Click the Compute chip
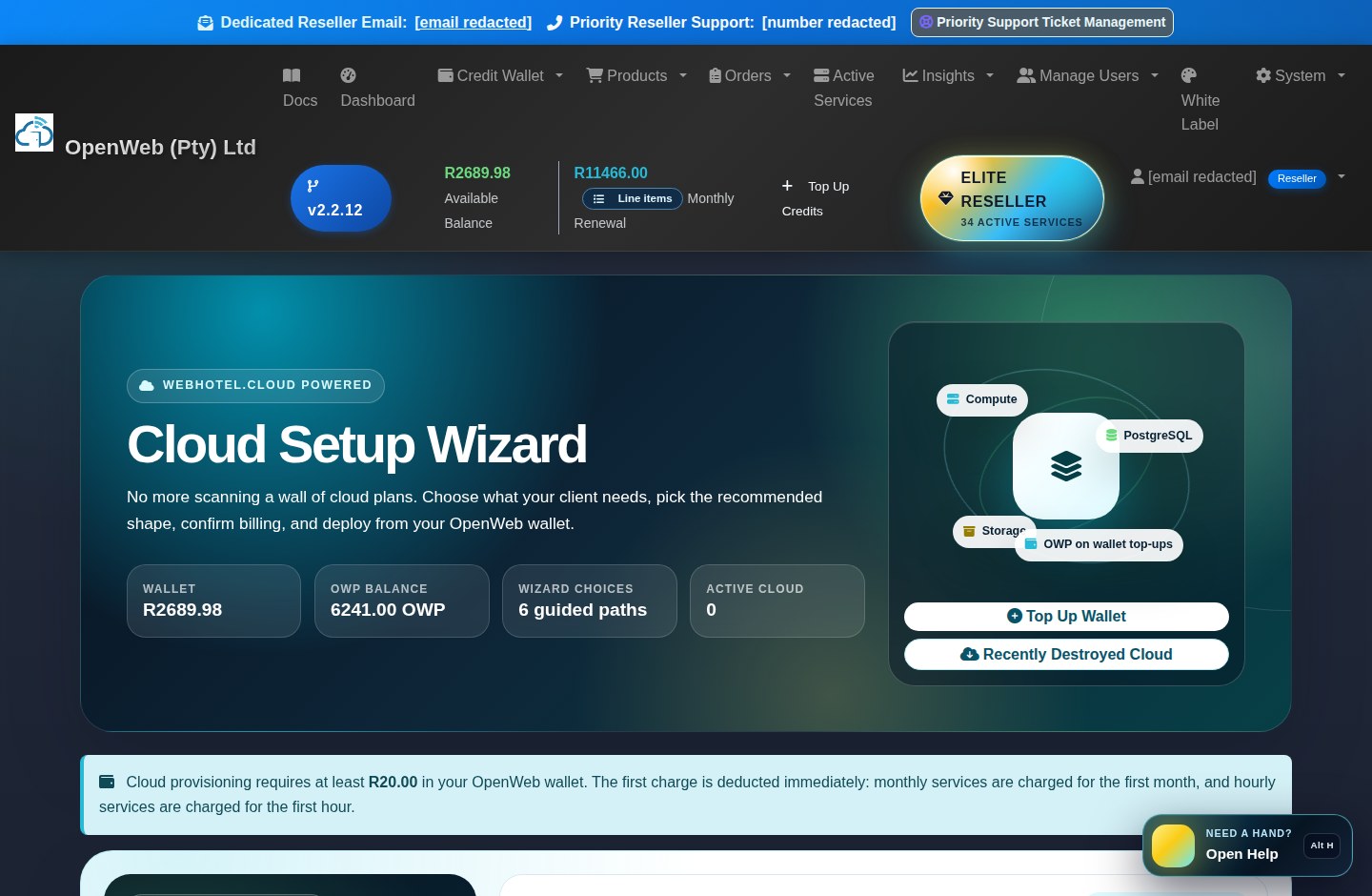This screenshot has width=1372, height=896. [x=982, y=399]
